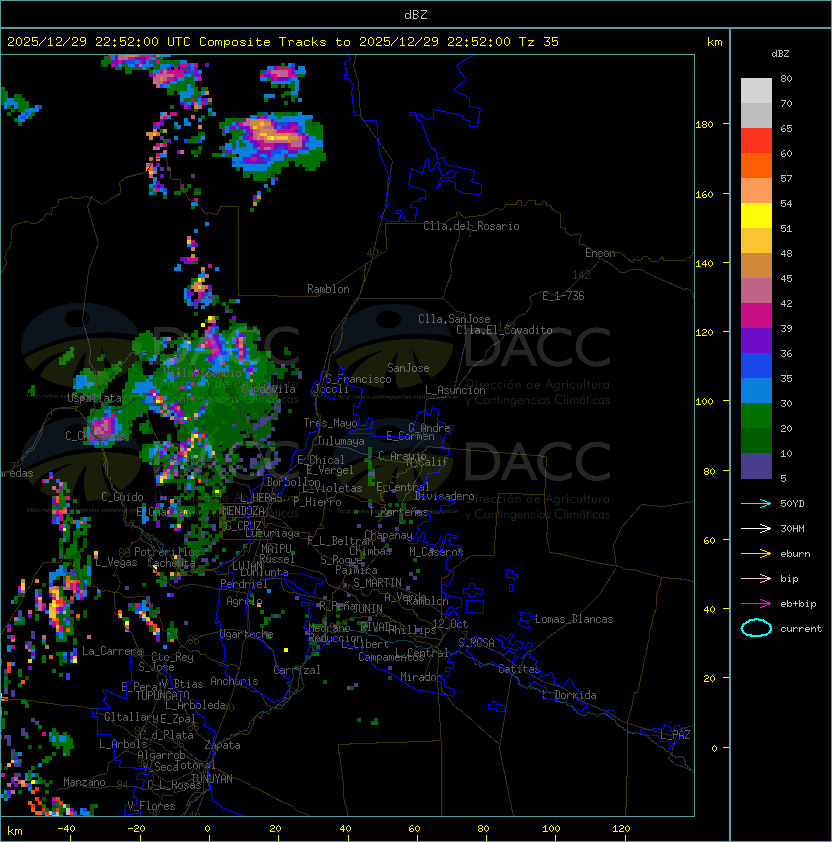This screenshot has height=842, width=832.
Task: Click the 'Luzuriaga' map label
Action: tap(272, 533)
